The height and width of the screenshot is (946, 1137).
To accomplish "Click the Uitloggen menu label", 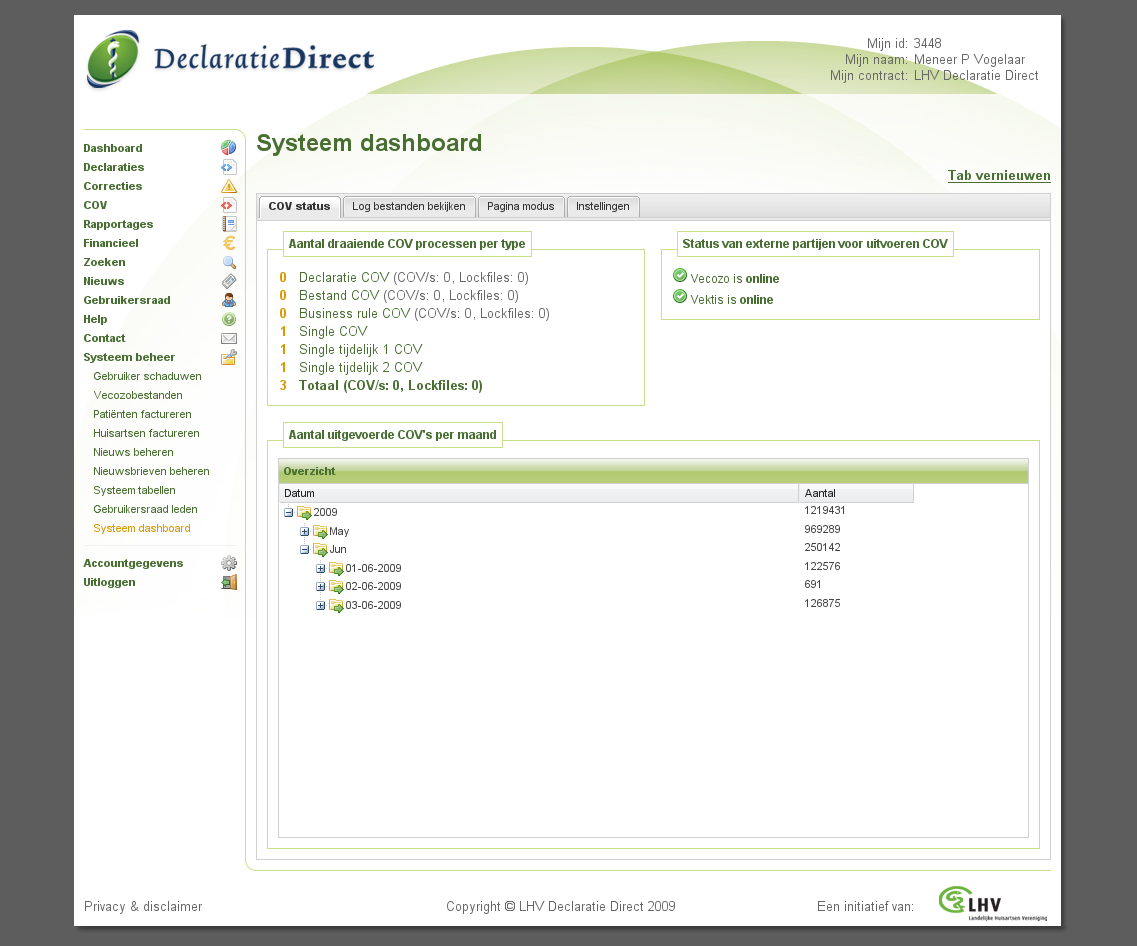I will (109, 582).
